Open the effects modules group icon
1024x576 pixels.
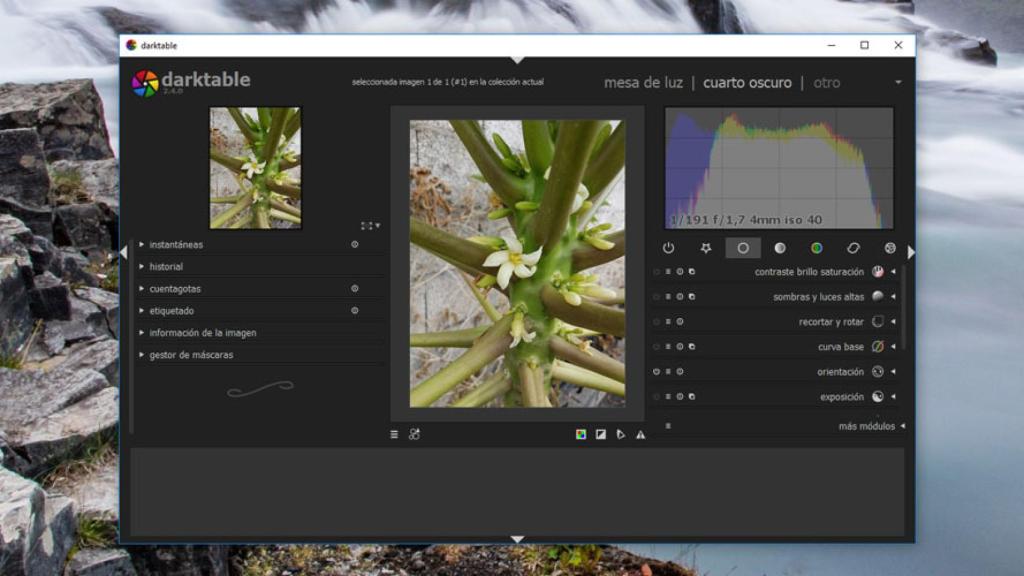pos(890,248)
